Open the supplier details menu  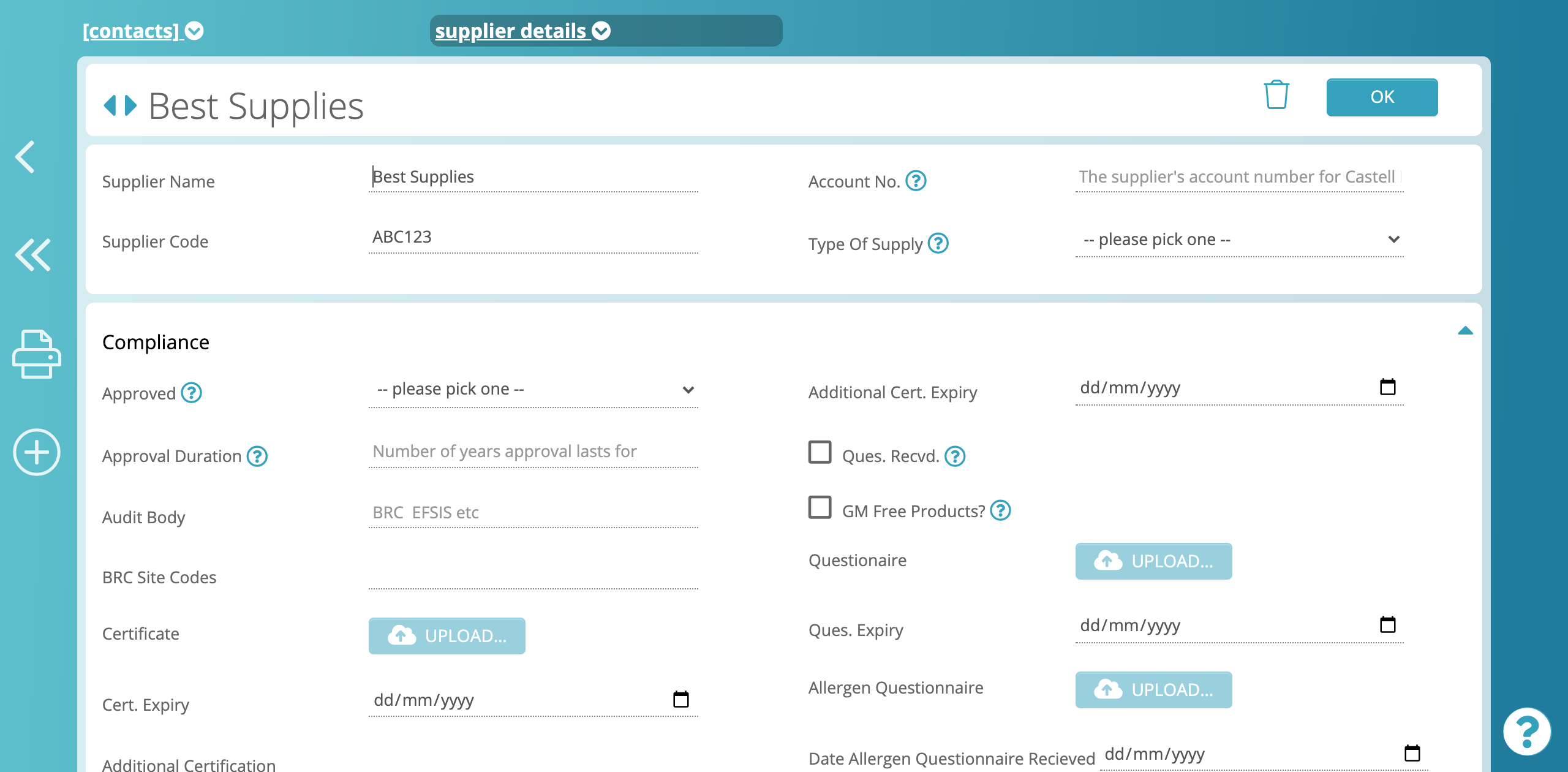[523, 31]
